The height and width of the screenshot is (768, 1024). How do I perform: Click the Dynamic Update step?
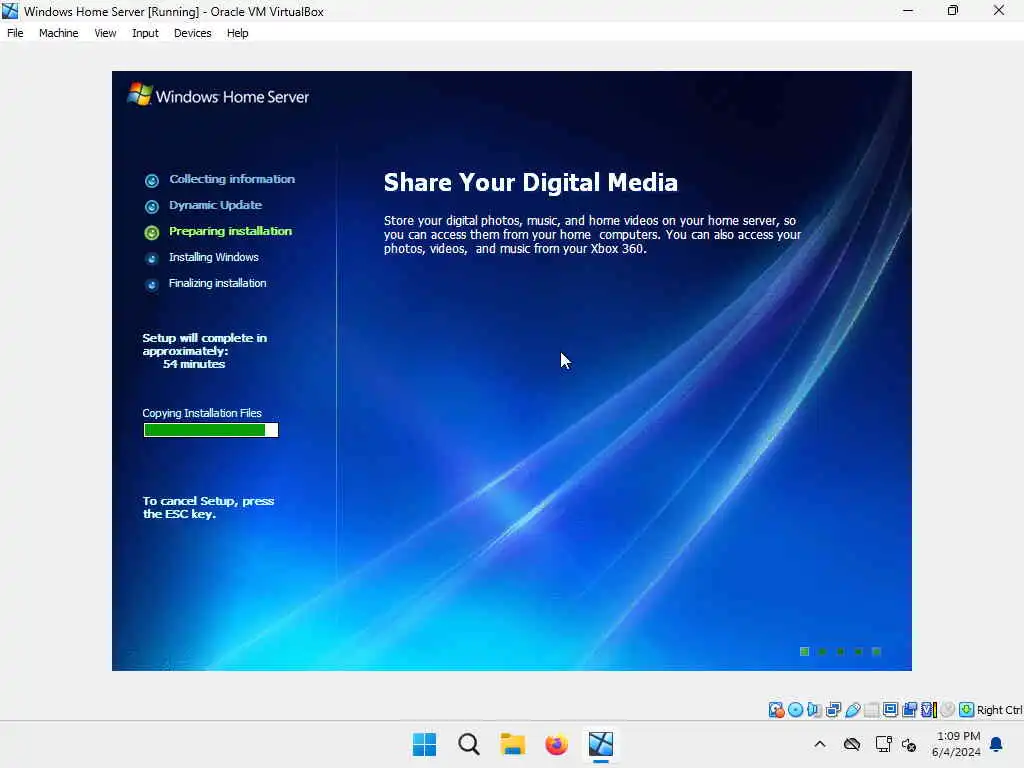click(216, 205)
